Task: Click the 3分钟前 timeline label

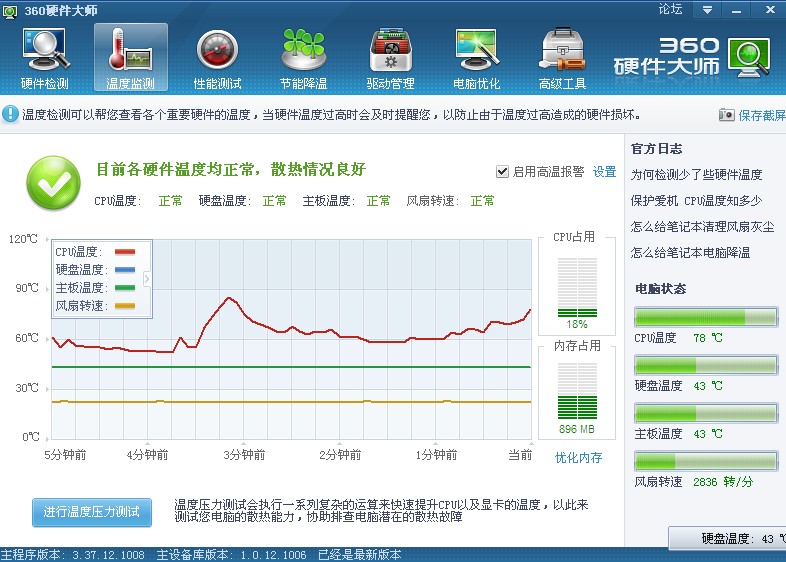Action: click(x=244, y=455)
